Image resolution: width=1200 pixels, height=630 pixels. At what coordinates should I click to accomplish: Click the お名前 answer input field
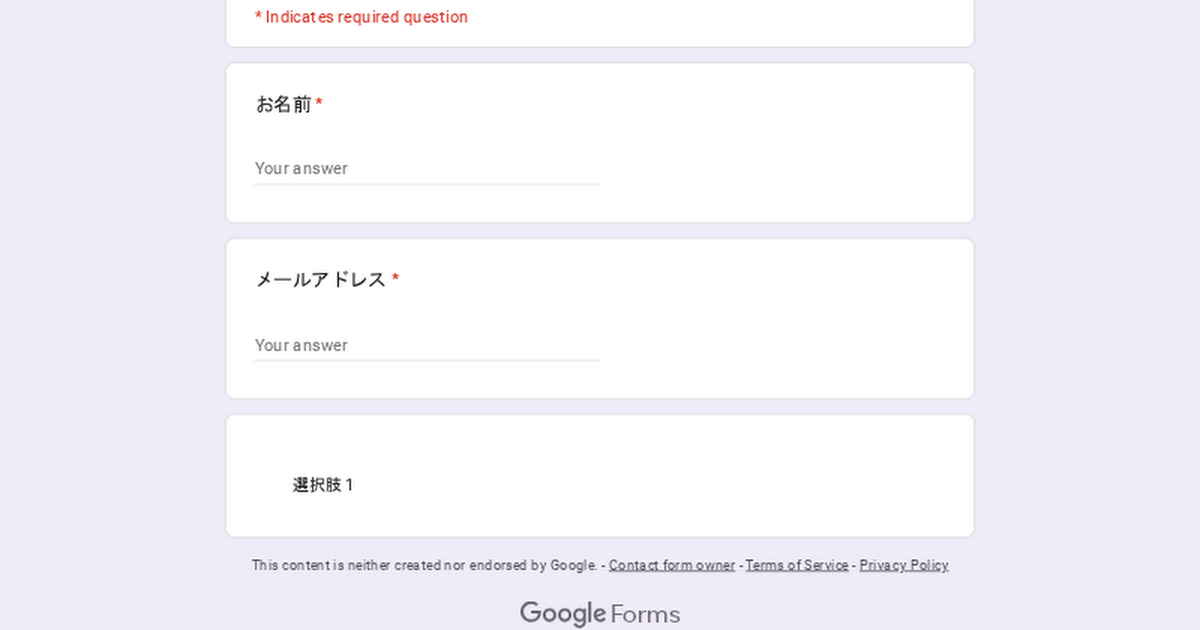pyautogui.click(x=427, y=168)
